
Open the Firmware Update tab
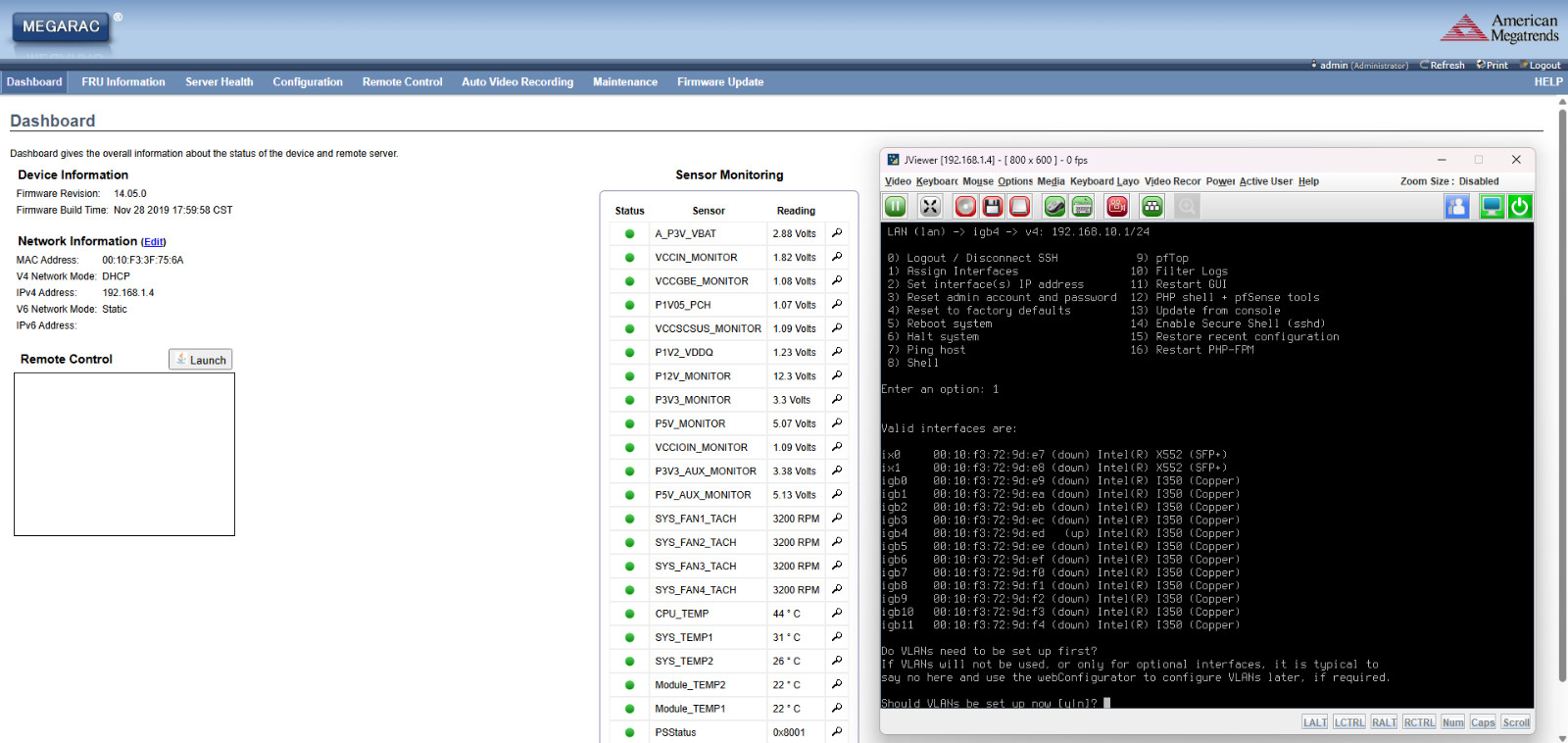719,82
